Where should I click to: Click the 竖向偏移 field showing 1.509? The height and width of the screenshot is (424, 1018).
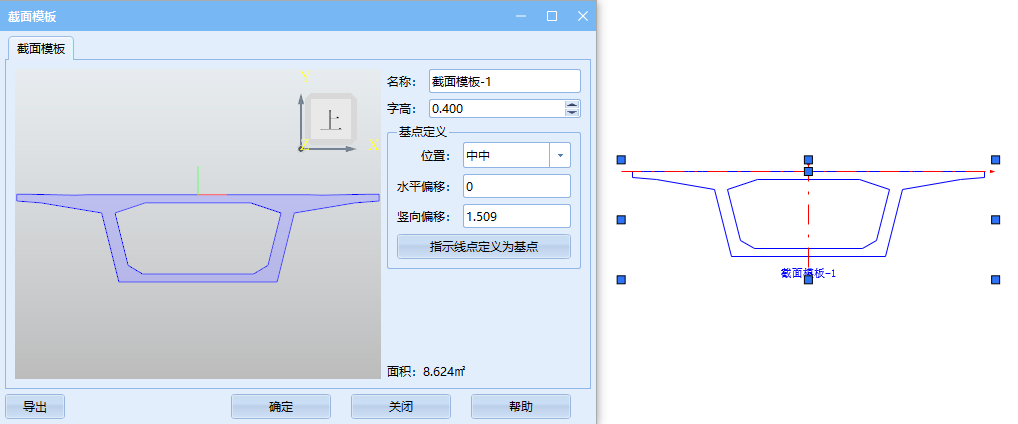tap(517, 216)
